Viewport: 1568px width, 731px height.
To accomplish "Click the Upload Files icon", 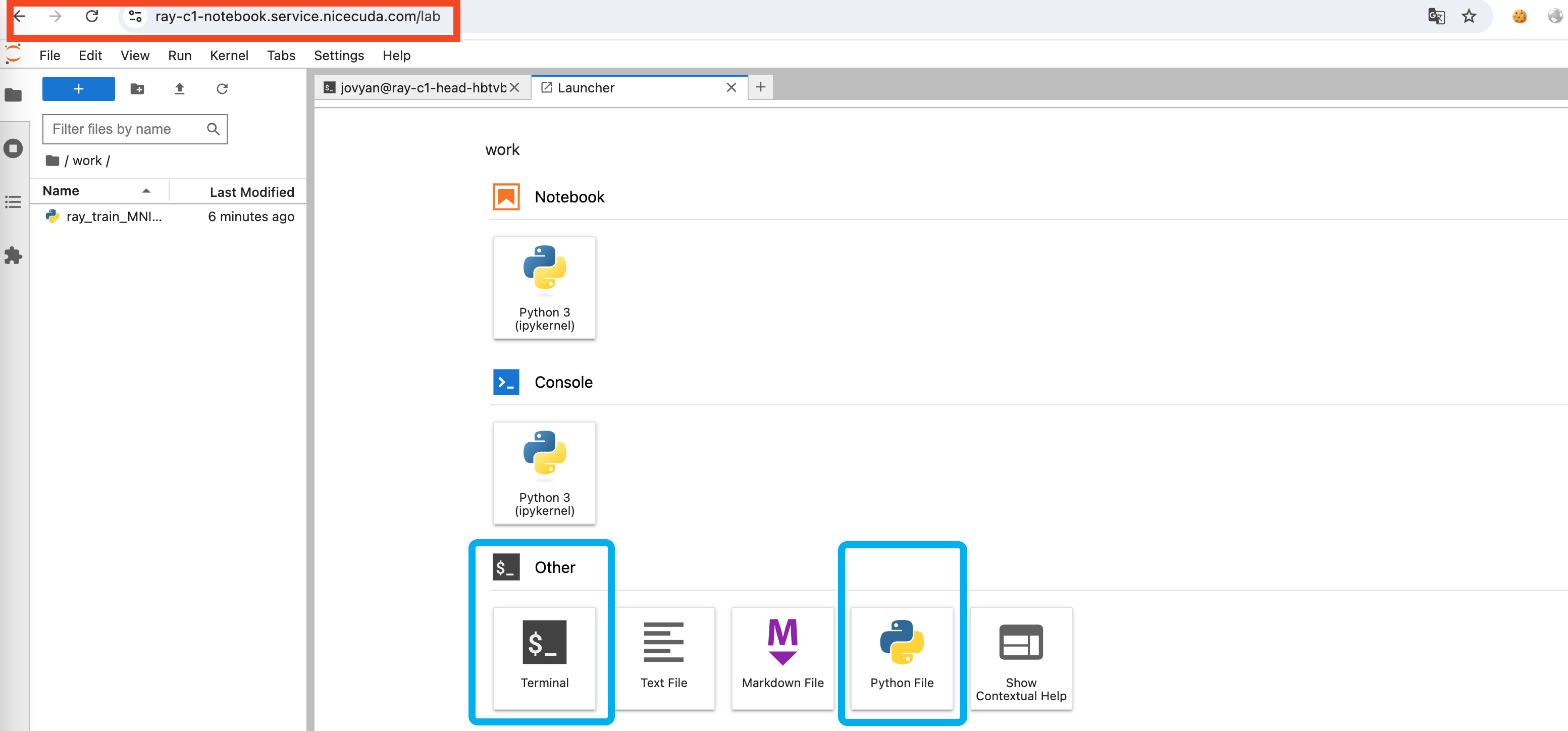I will pyautogui.click(x=179, y=89).
